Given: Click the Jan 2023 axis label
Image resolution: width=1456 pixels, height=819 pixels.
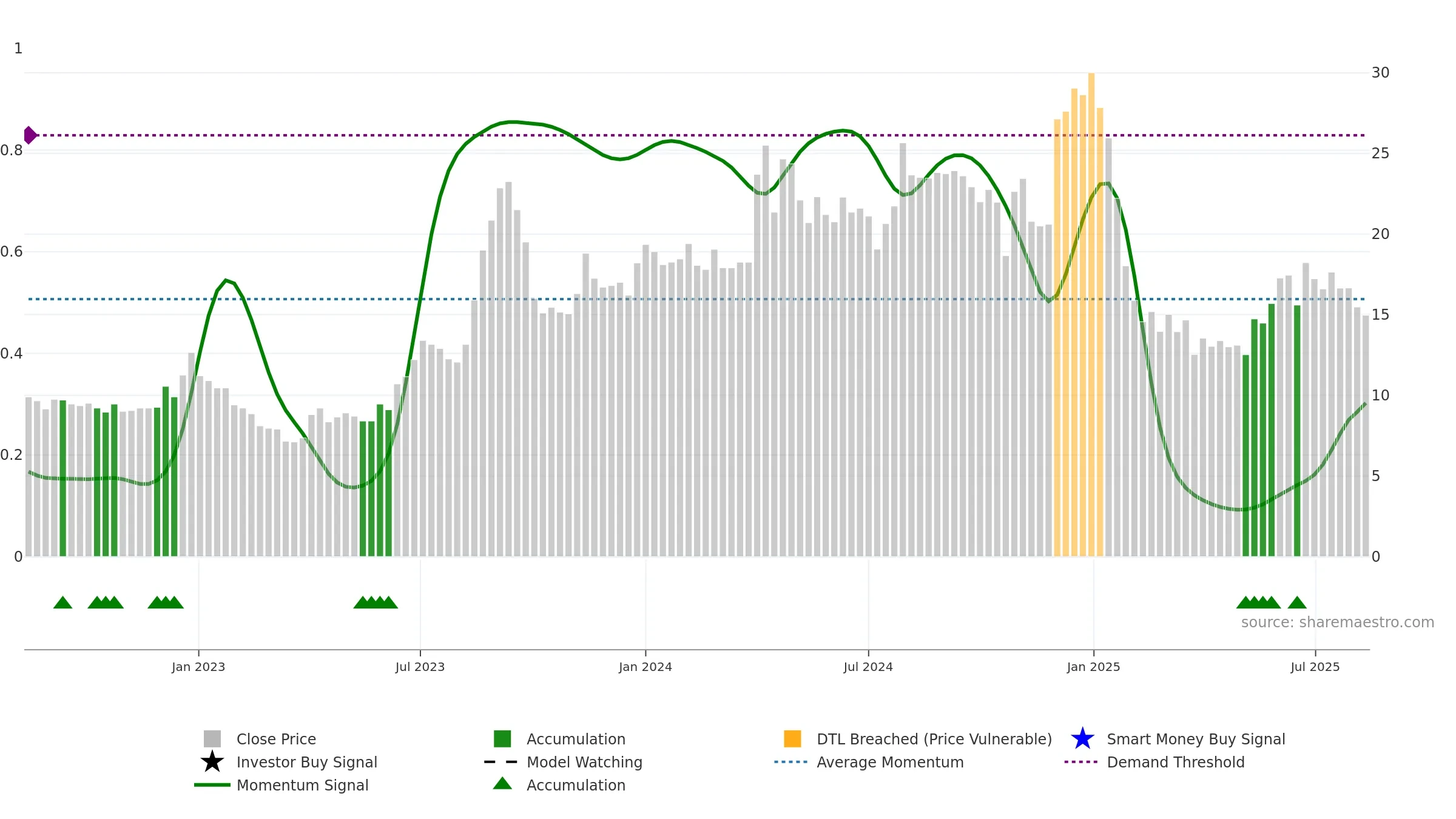Looking at the screenshot, I should (x=198, y=667).
